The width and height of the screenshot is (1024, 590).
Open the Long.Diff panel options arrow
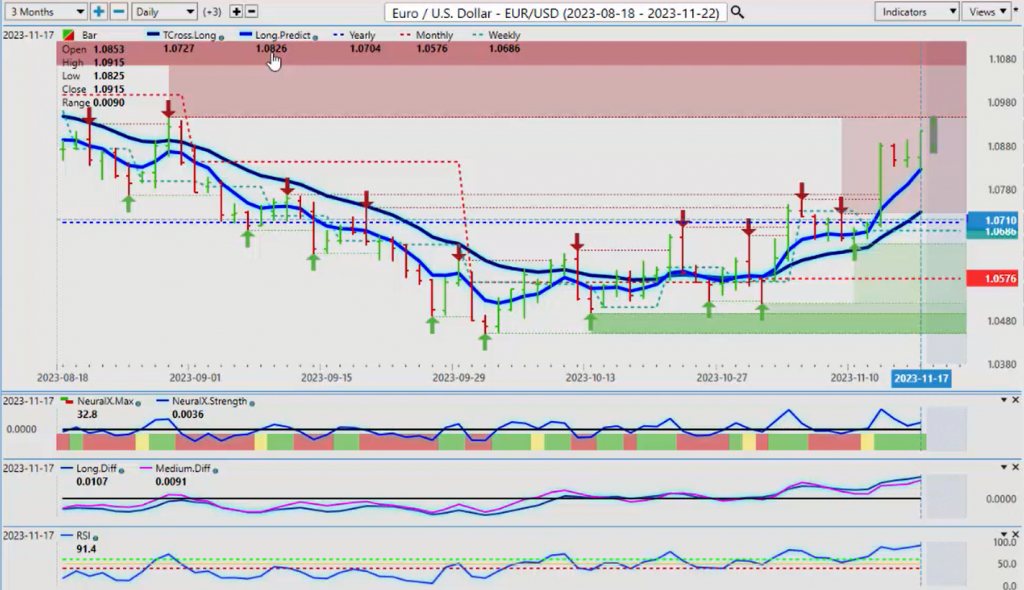tap(1003, 467)
